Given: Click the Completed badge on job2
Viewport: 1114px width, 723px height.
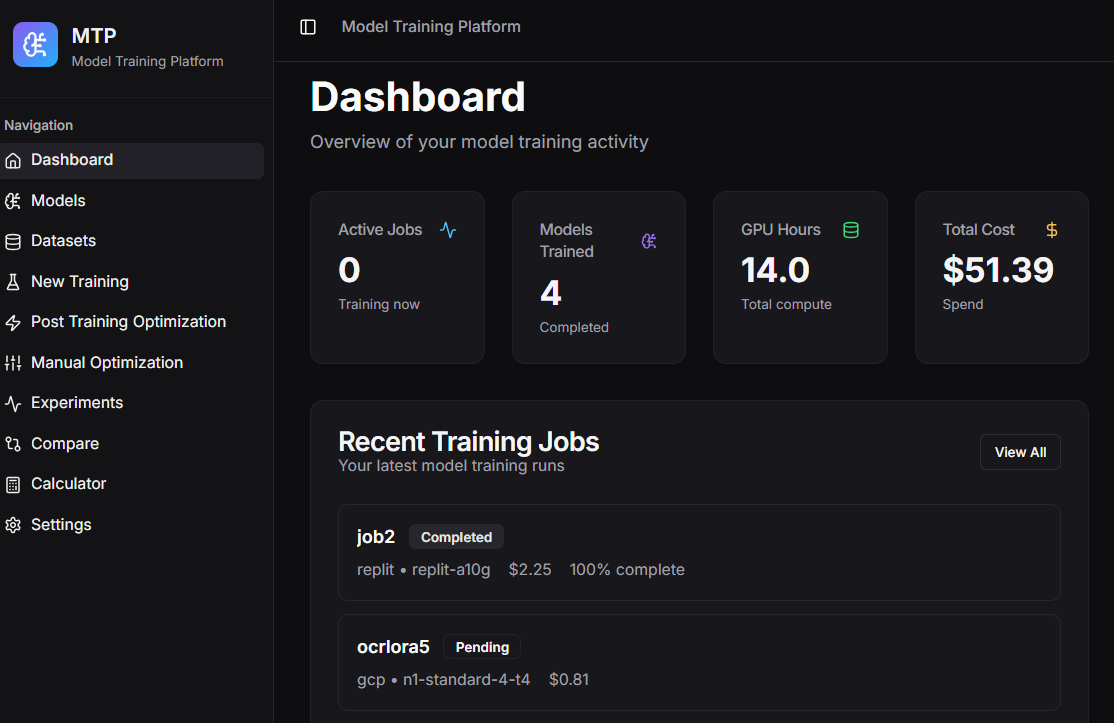Looking at the screenshot, I should (456, 537).
